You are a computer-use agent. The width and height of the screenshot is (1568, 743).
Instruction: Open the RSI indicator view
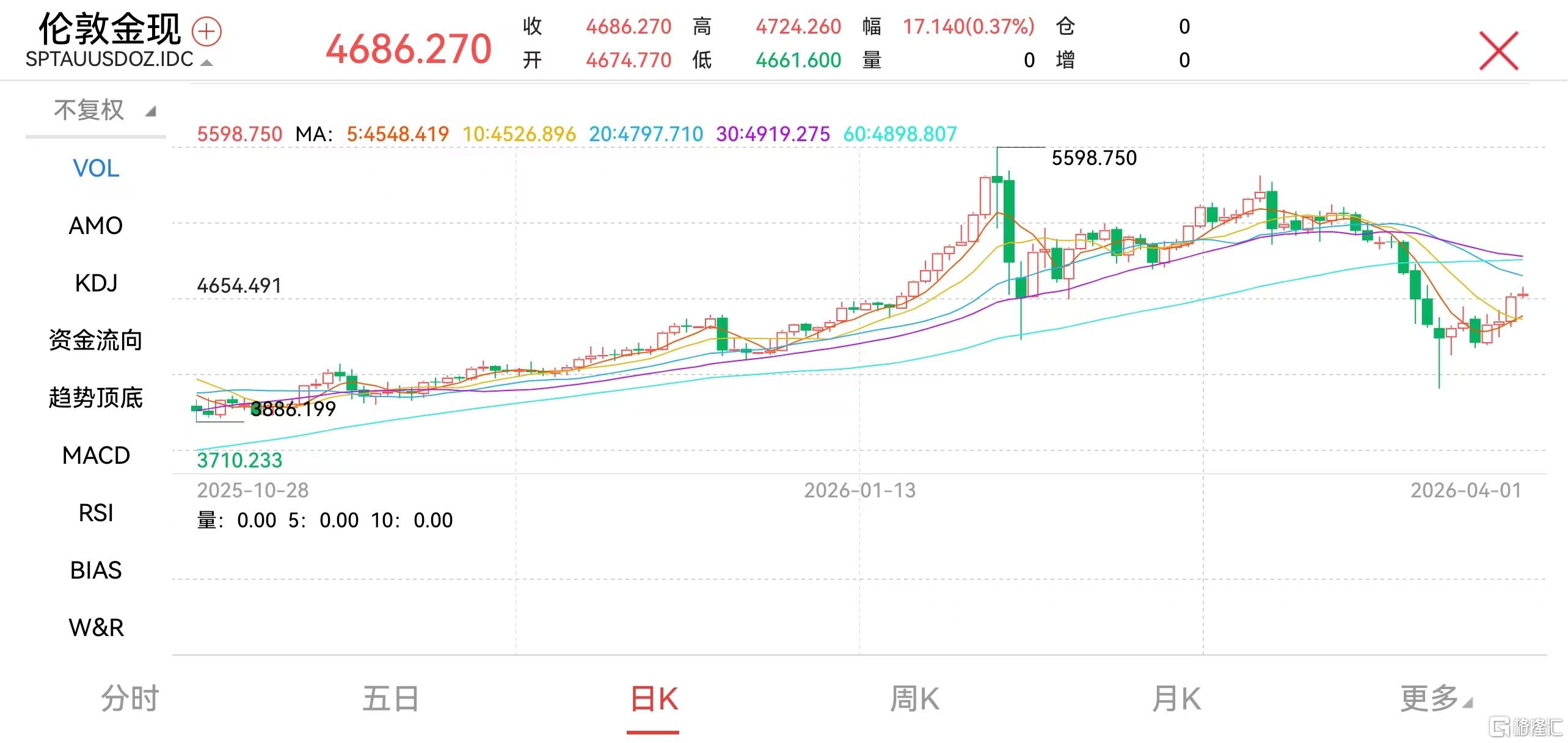(x=95, y=513)
